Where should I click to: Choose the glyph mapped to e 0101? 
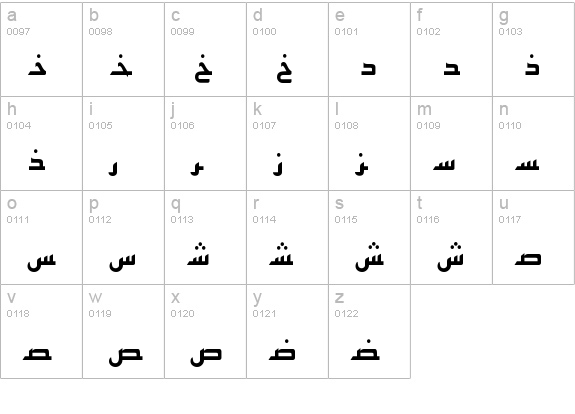[x=369, y=50]
